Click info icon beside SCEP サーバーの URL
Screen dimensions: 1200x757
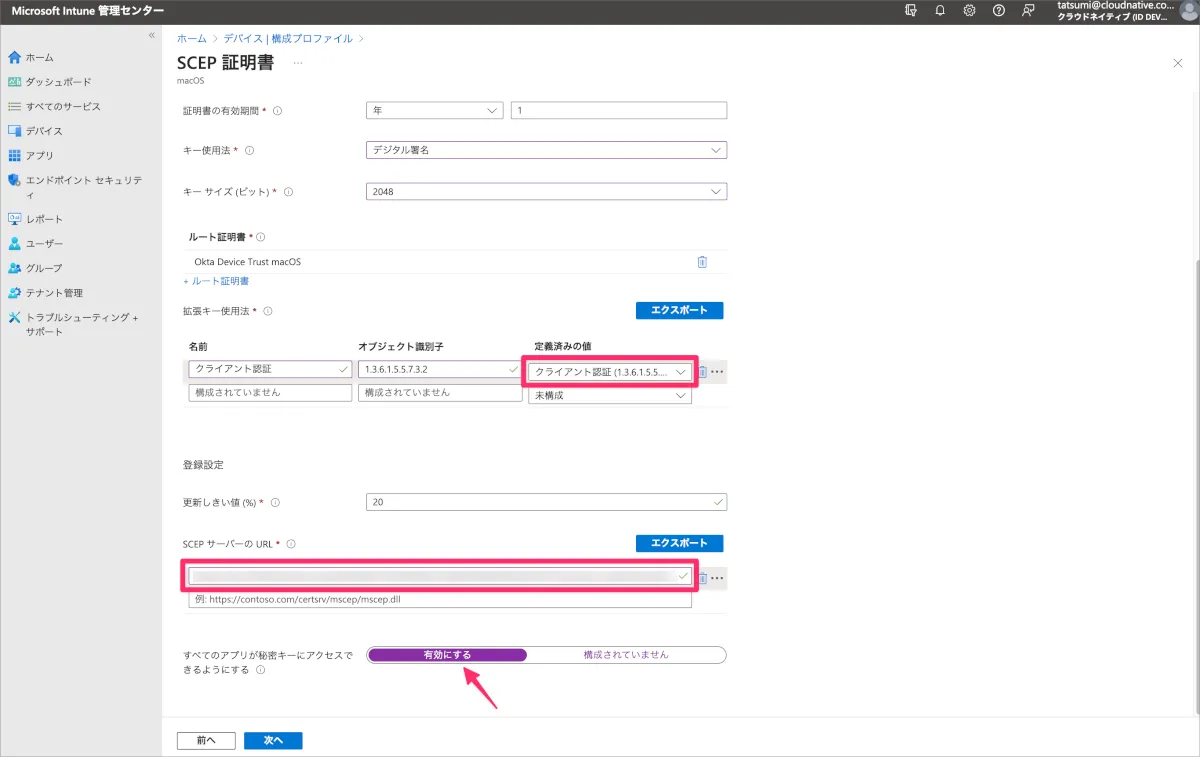click(291, 544)
